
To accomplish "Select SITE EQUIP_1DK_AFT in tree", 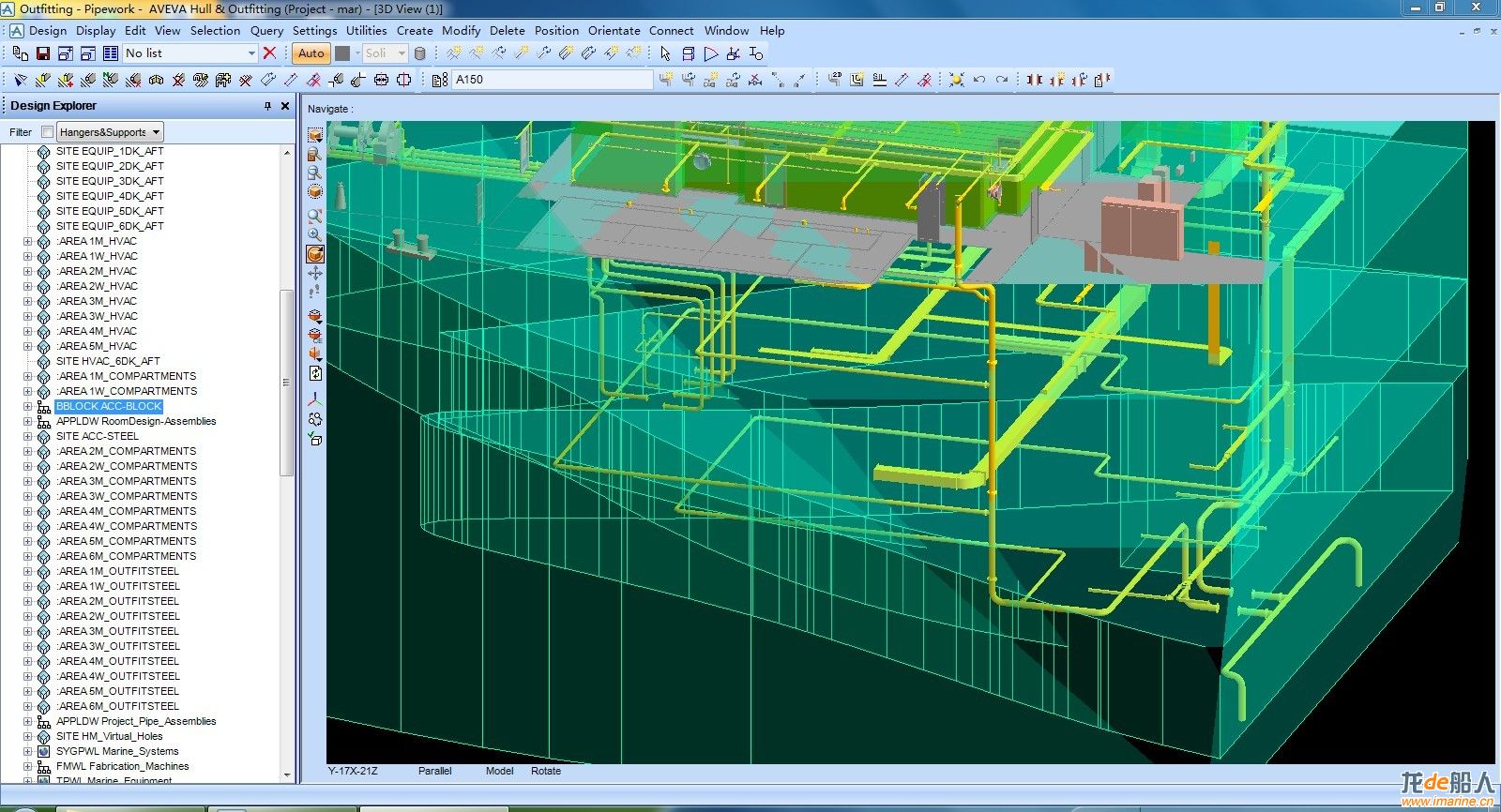I will coord(110,151).
